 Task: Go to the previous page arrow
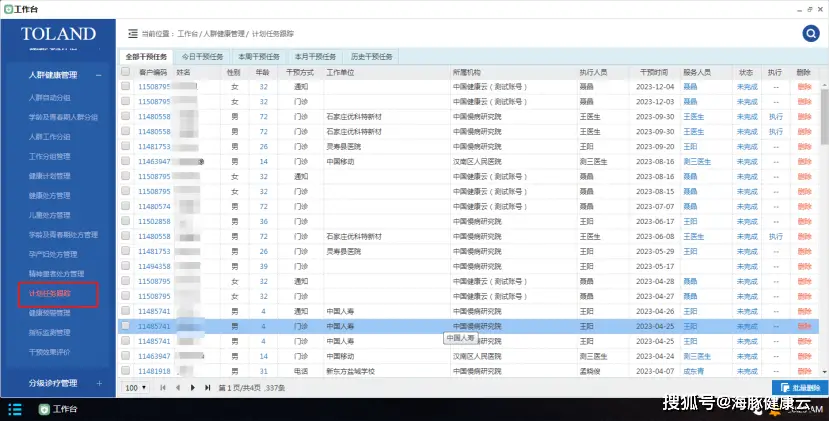178,388
